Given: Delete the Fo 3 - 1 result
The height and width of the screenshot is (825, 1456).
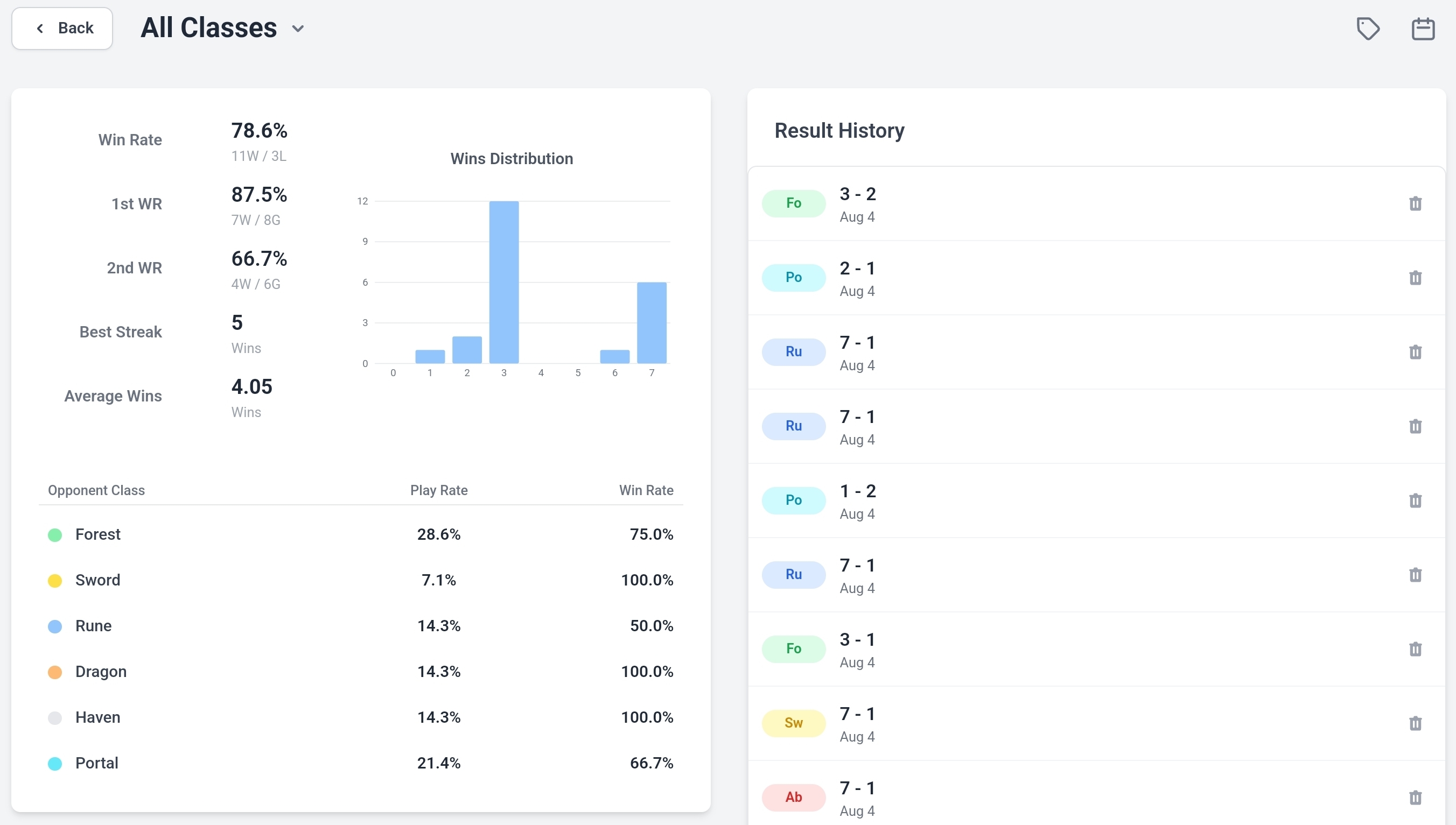Looking at the screenshot, I should point(1415,649).
